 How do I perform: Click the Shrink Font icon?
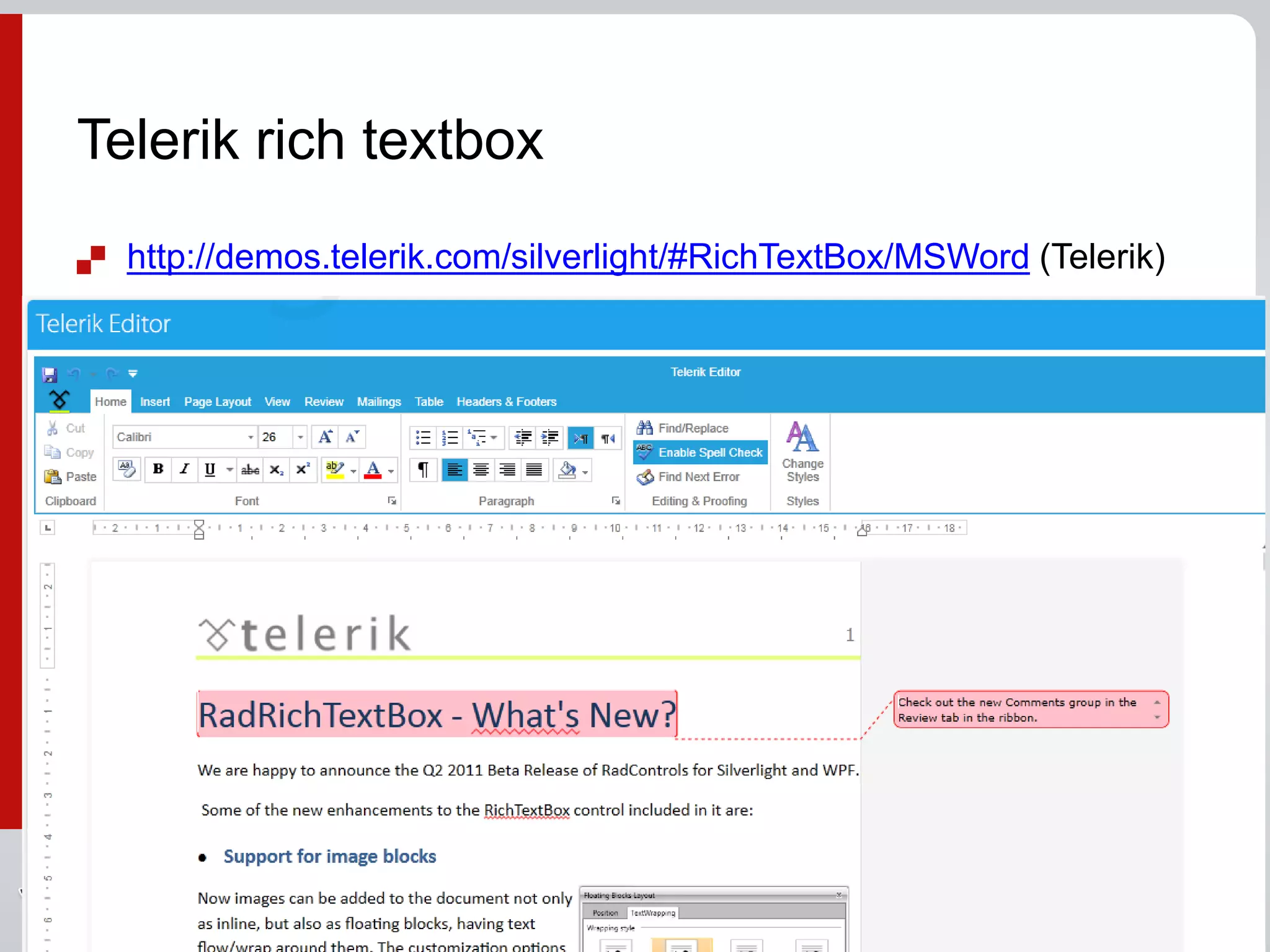[352, 437]
